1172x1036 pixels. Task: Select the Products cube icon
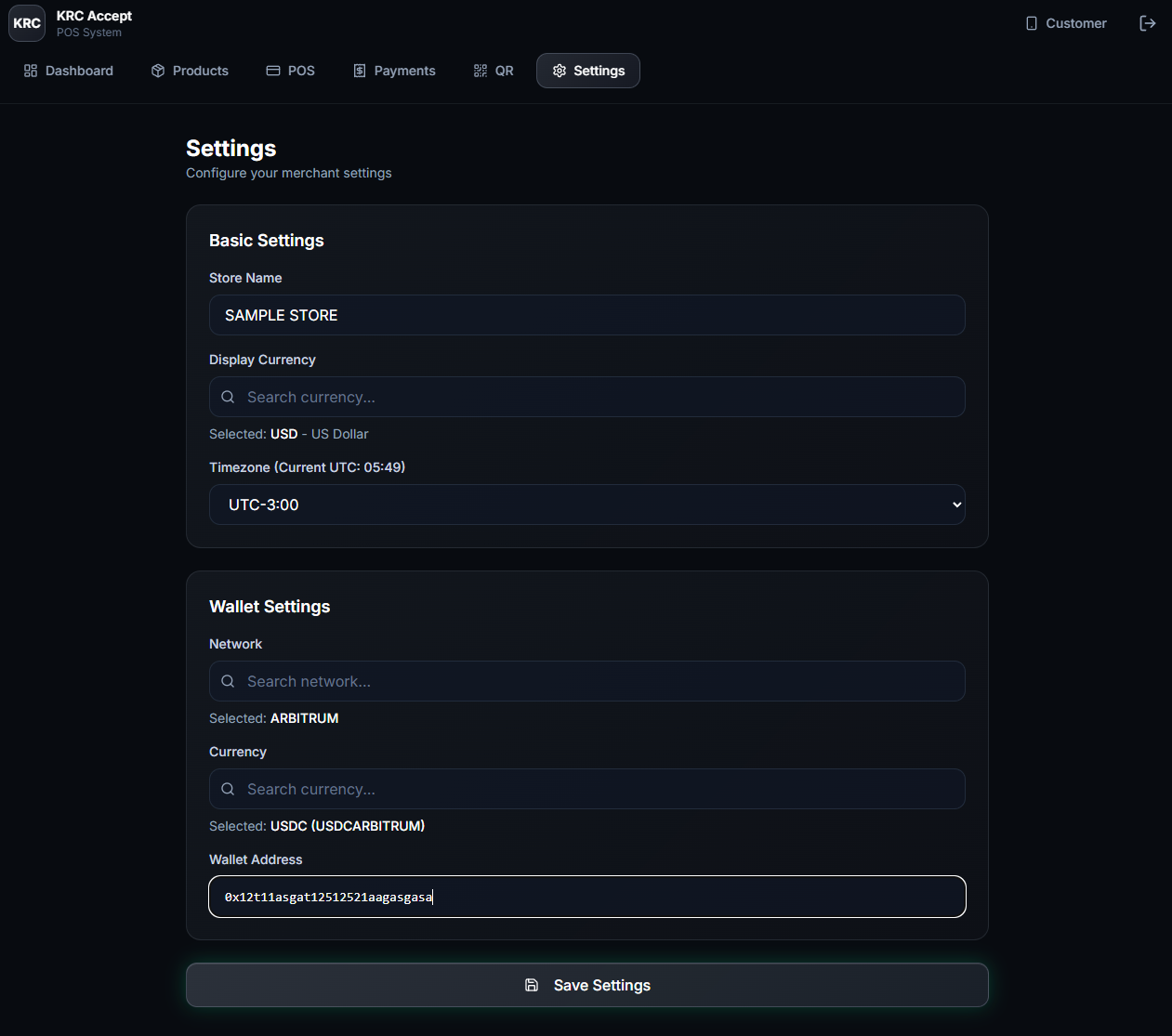pos(156,70)
